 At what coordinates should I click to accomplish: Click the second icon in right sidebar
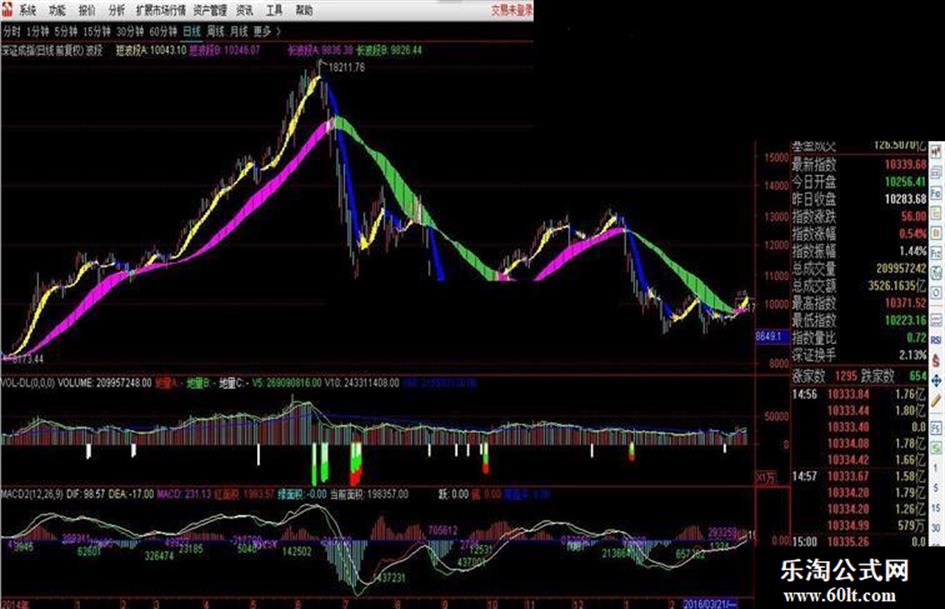(x=936, y=173)
